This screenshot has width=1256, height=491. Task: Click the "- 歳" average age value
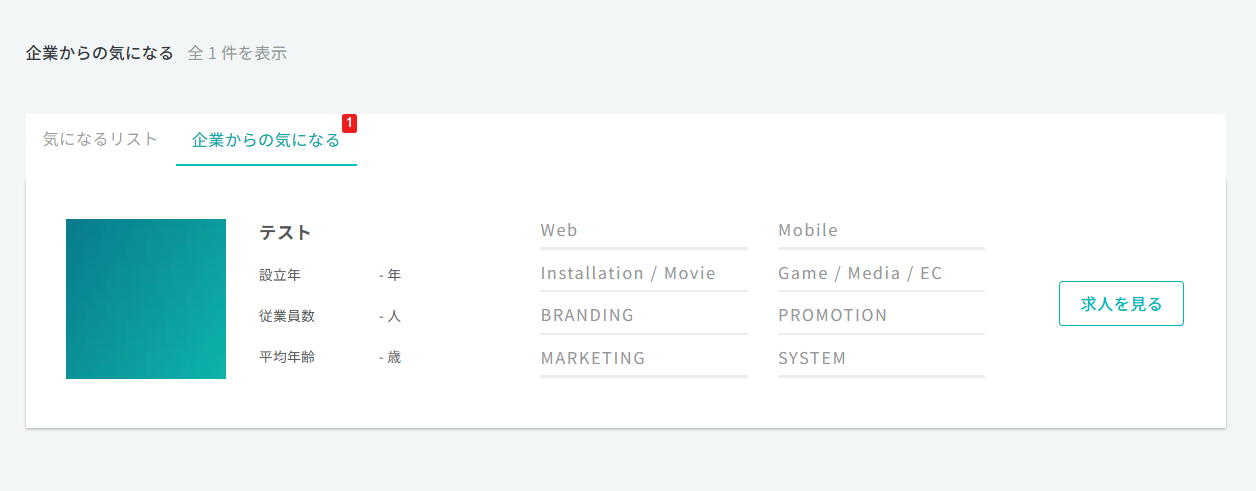pyautogui.click(x=390, y=357)
